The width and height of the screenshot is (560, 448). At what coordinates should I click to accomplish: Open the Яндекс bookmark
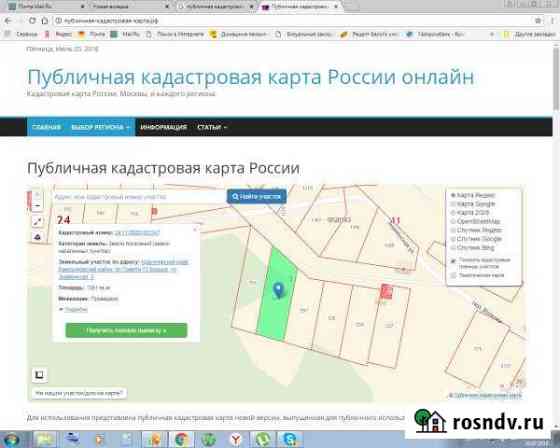(59, 34)
